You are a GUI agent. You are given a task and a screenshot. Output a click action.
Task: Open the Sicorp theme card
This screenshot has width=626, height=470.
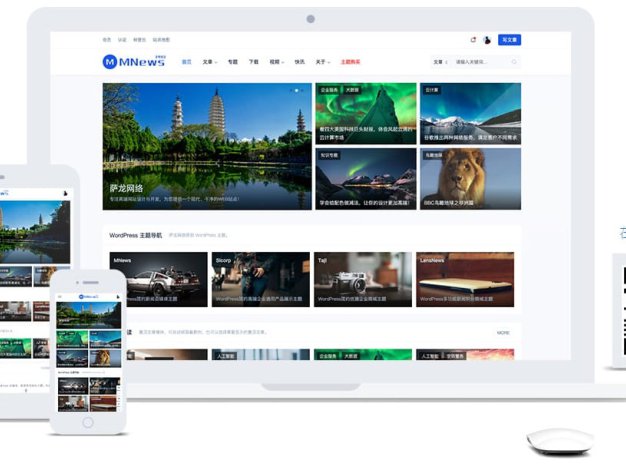pyautogui.click(x=261, y=280)
